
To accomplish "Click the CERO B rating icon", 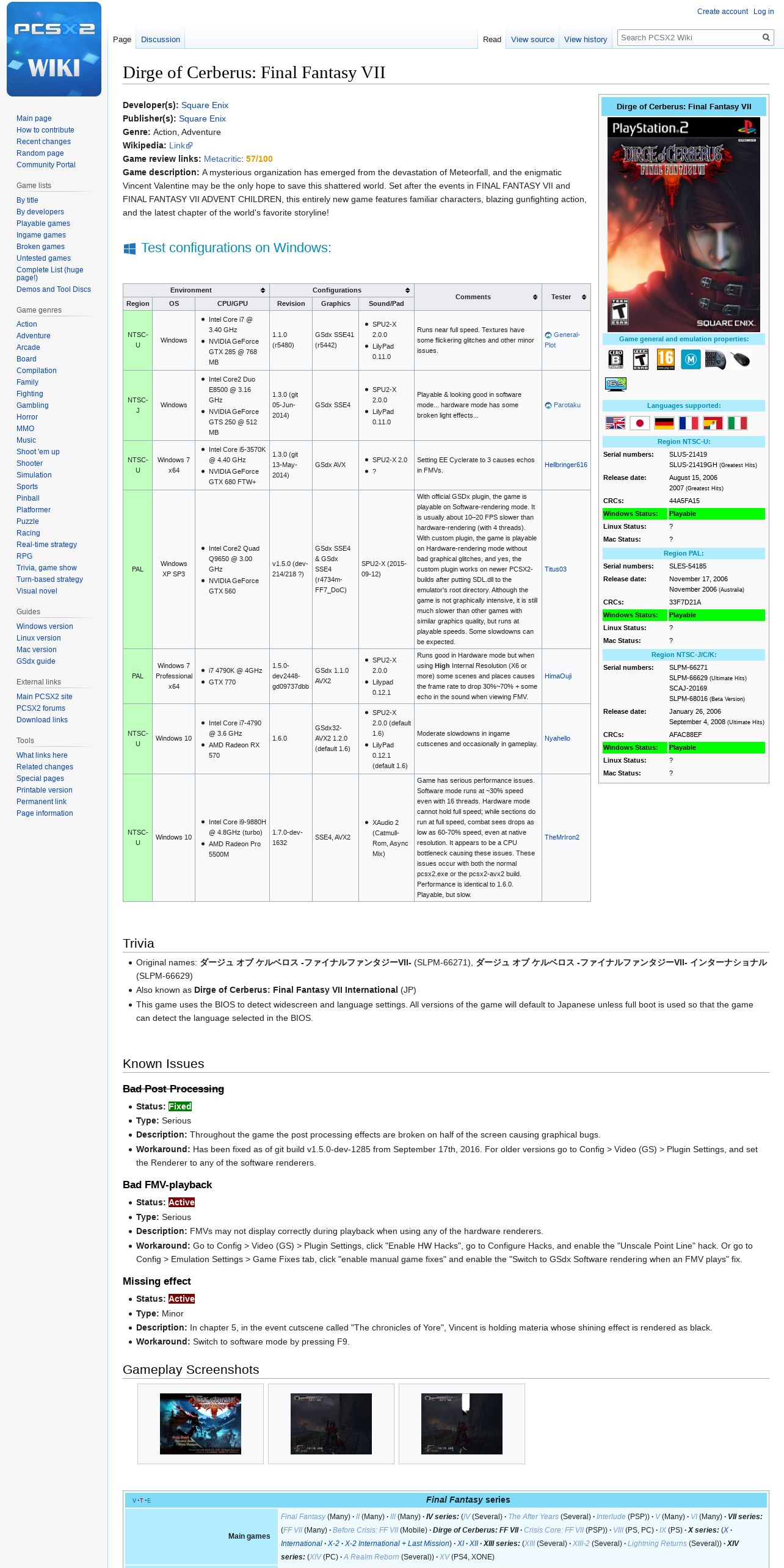I will 615,359.
